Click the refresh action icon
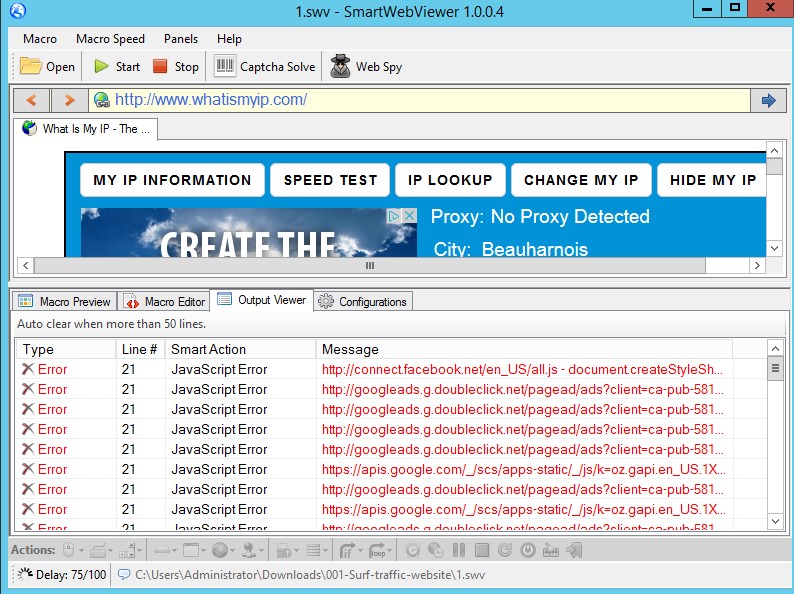 (505, 550)
